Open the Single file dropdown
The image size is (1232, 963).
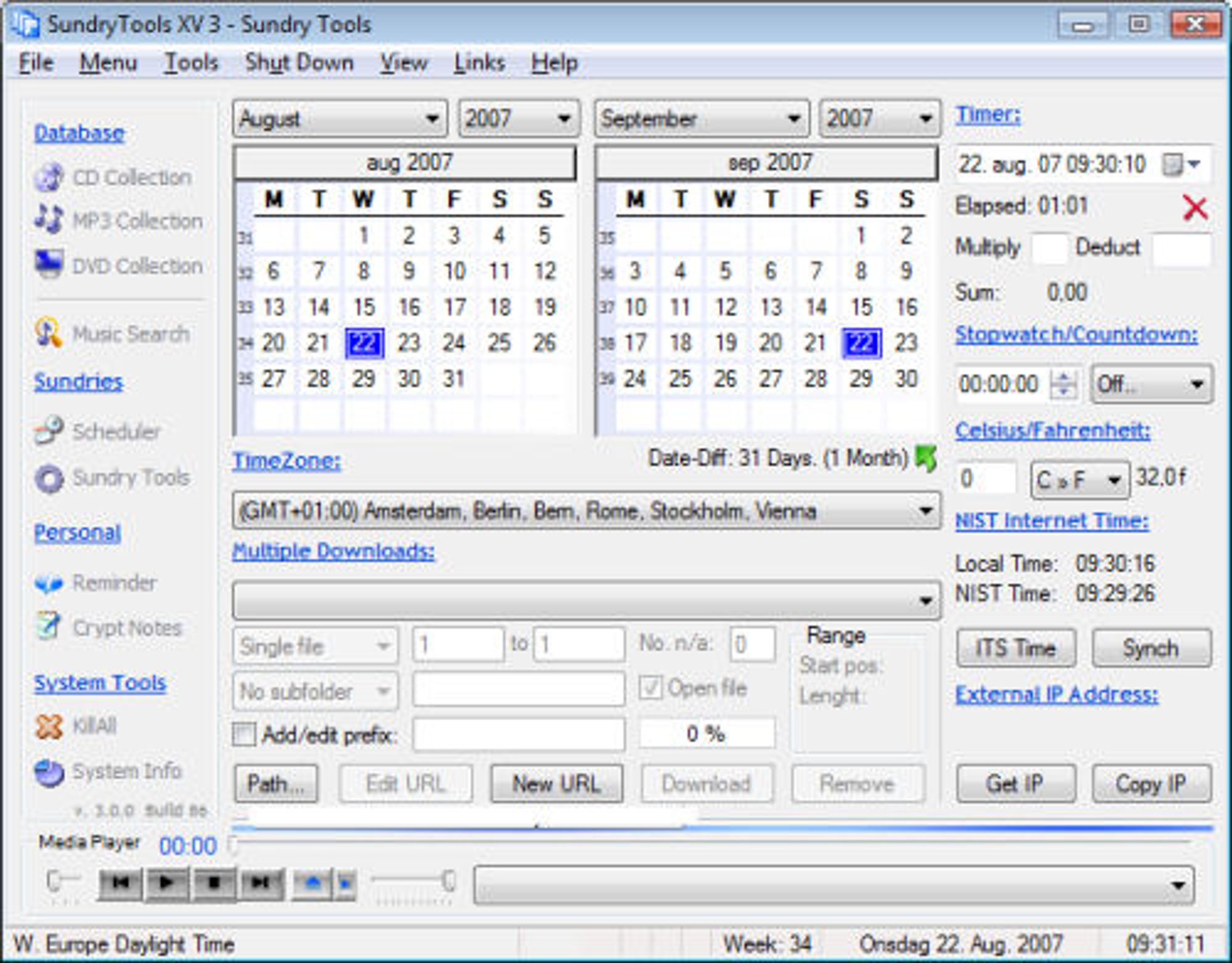[315, 646]
